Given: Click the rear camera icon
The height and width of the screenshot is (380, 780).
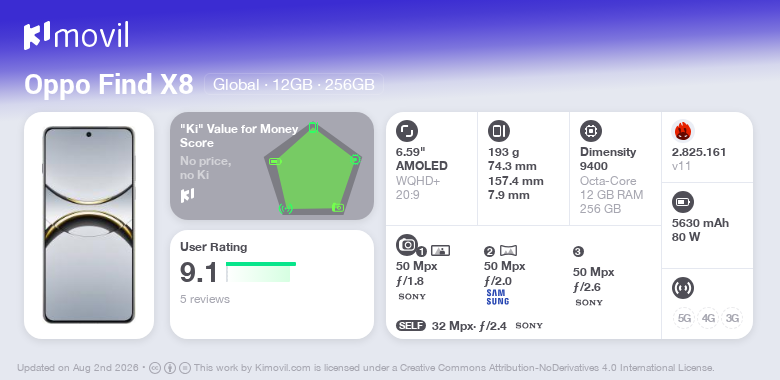Looking at the screenshot, I should point(407,244).
